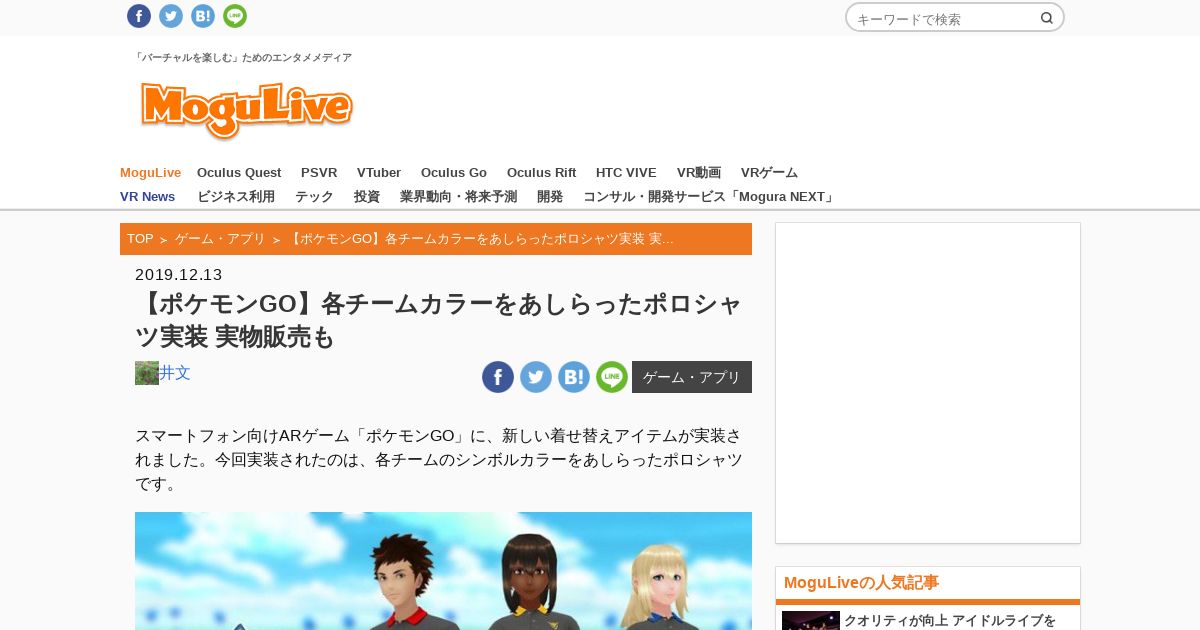The width and height of the screenshot is (1200, 630).
Task: Open Oculus Quest menu item
Action: click(239, 173)
